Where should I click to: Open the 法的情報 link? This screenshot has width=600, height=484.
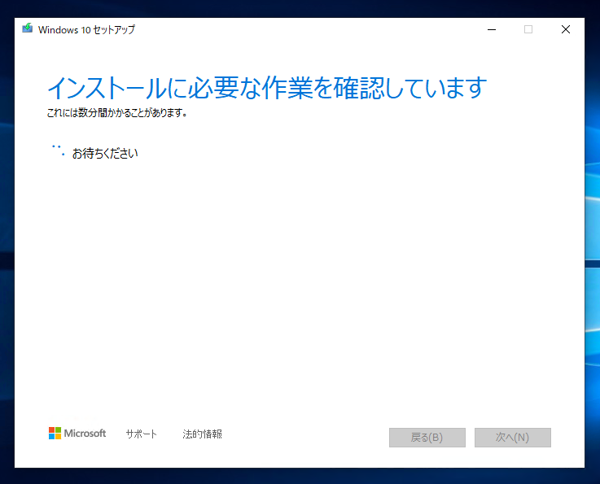point(202,434)
